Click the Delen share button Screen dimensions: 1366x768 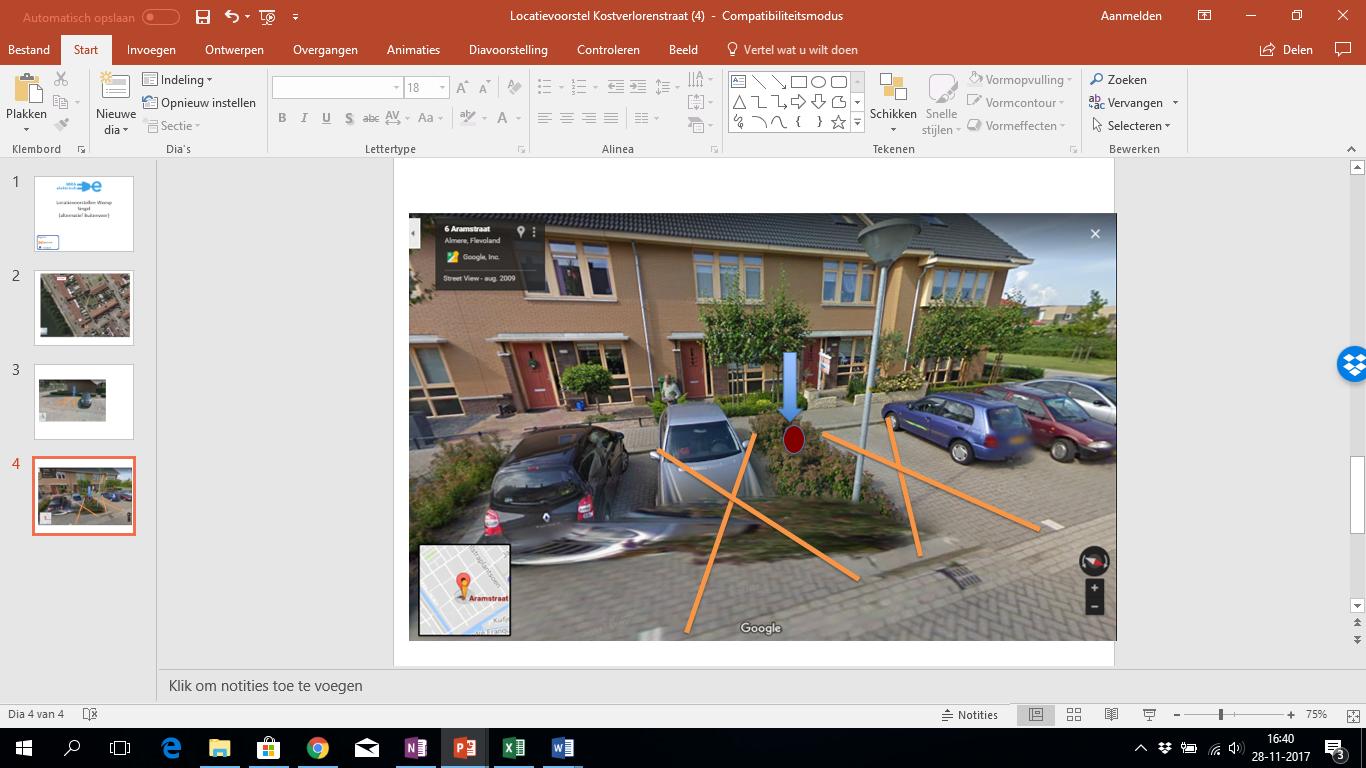pos(1286,49)
